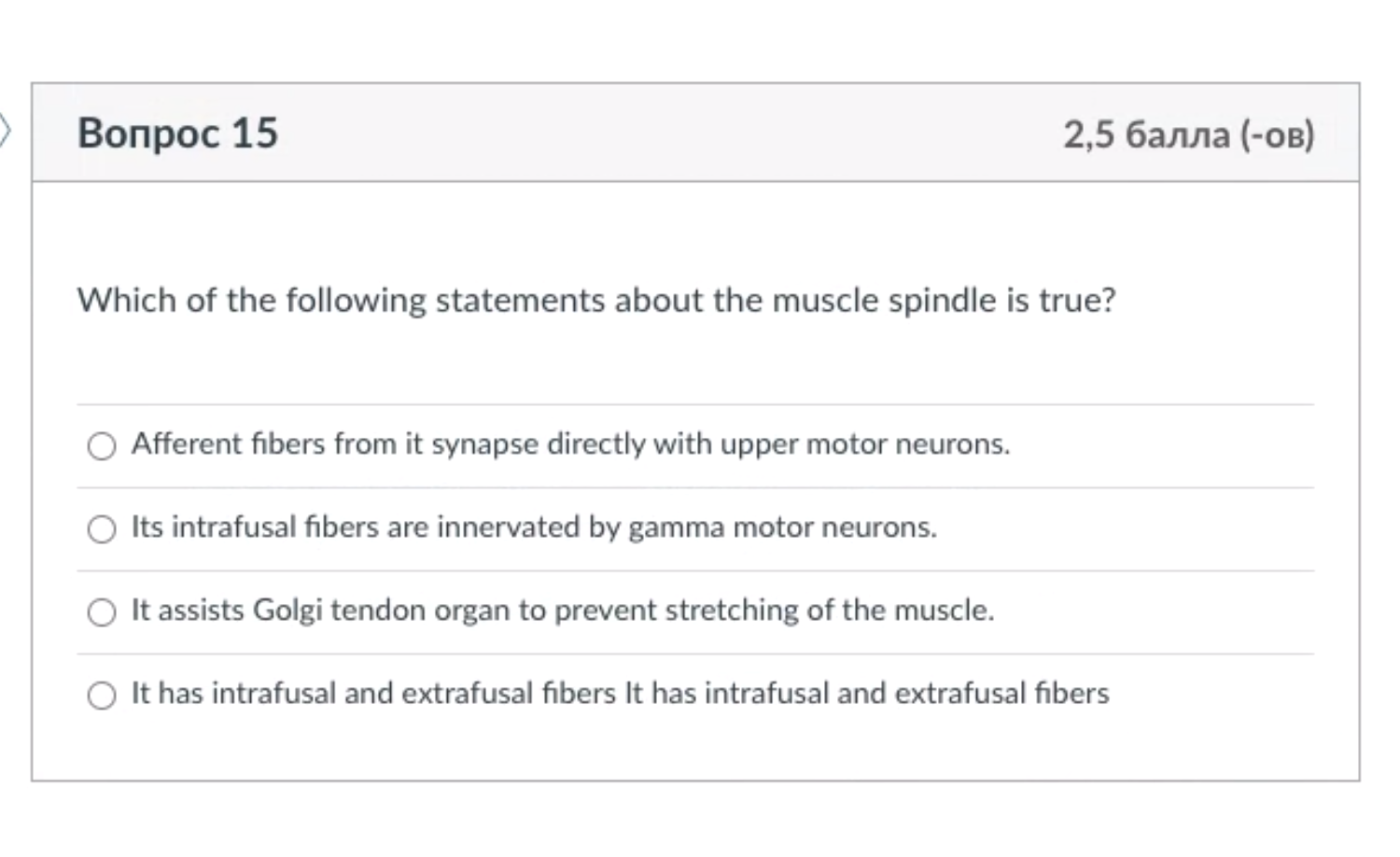Click 'gamma motor neurons' in the second answer
The width and height of the screenshot is (1400, 857).
781,527
